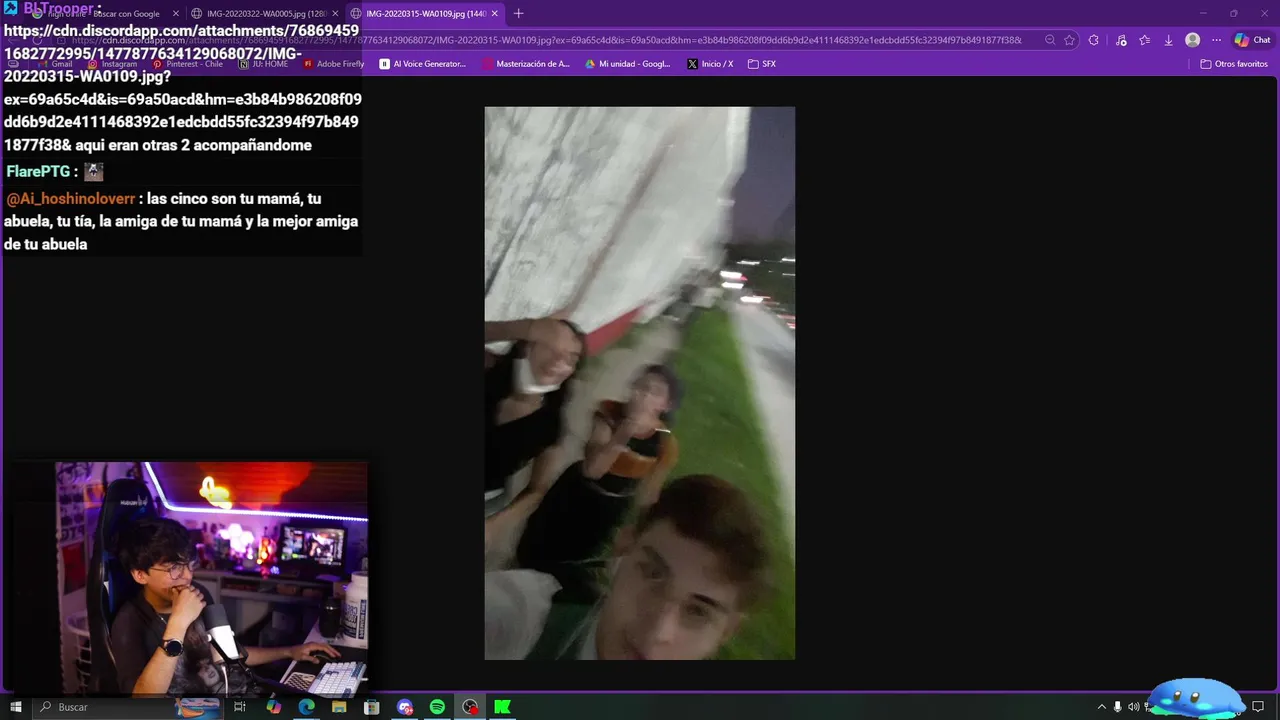The height and width of the screenshot is (720, 1280).
Task: Open the Windows notification center
Action: coord(1258,707)
